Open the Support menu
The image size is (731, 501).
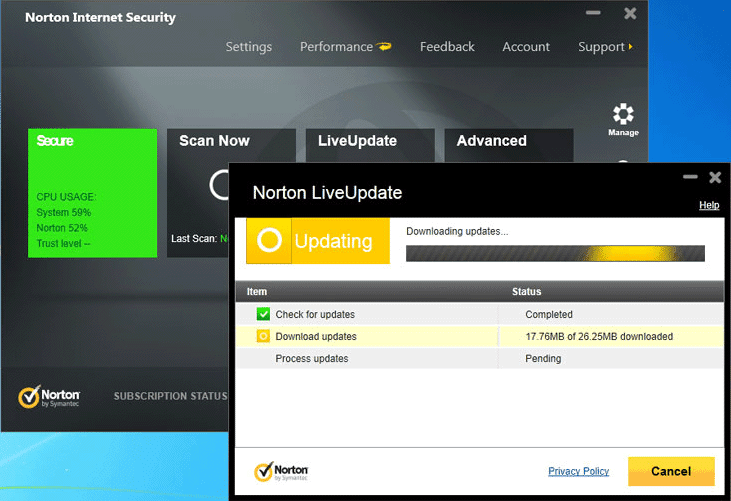click(x=601, y=47)
